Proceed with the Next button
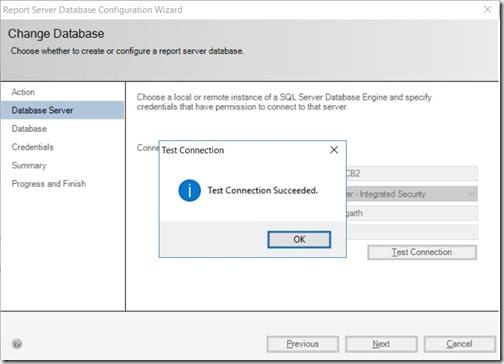This screenshot has width=504, height=364. [x=381, y=344]
